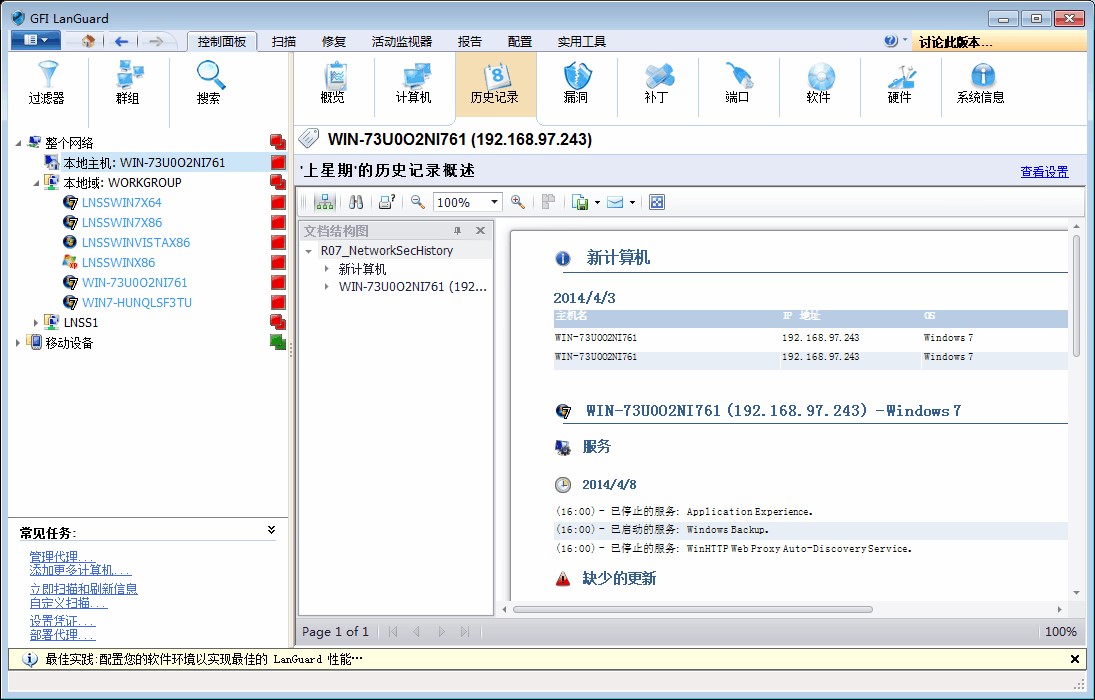
Task: Open the 系统信息 system information view
Action: (x=981, y=83)
